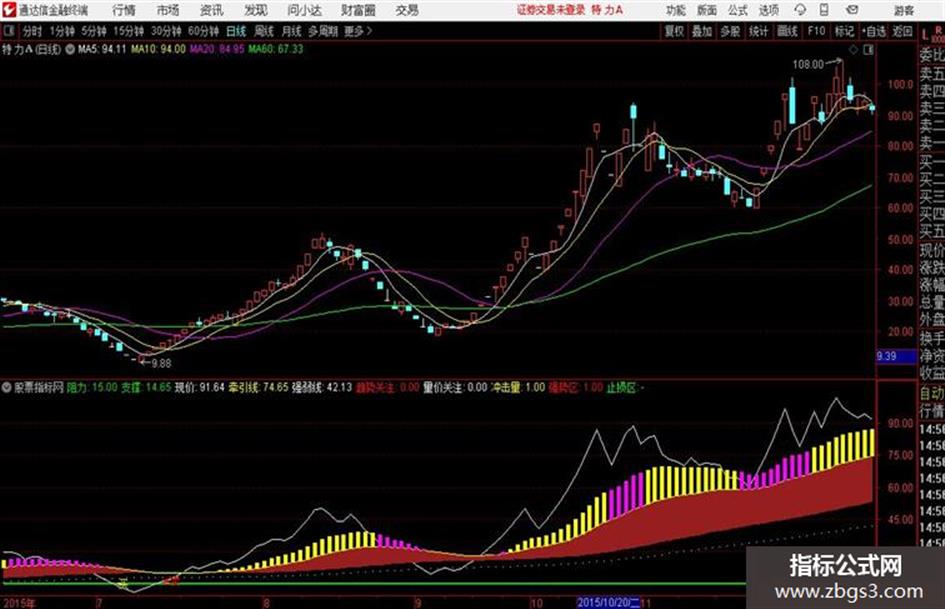The height and width of the screenshot is (609, 945).
Task: Click the 支撑: 14.65 indicator value
Action: [x=146, y=387]
